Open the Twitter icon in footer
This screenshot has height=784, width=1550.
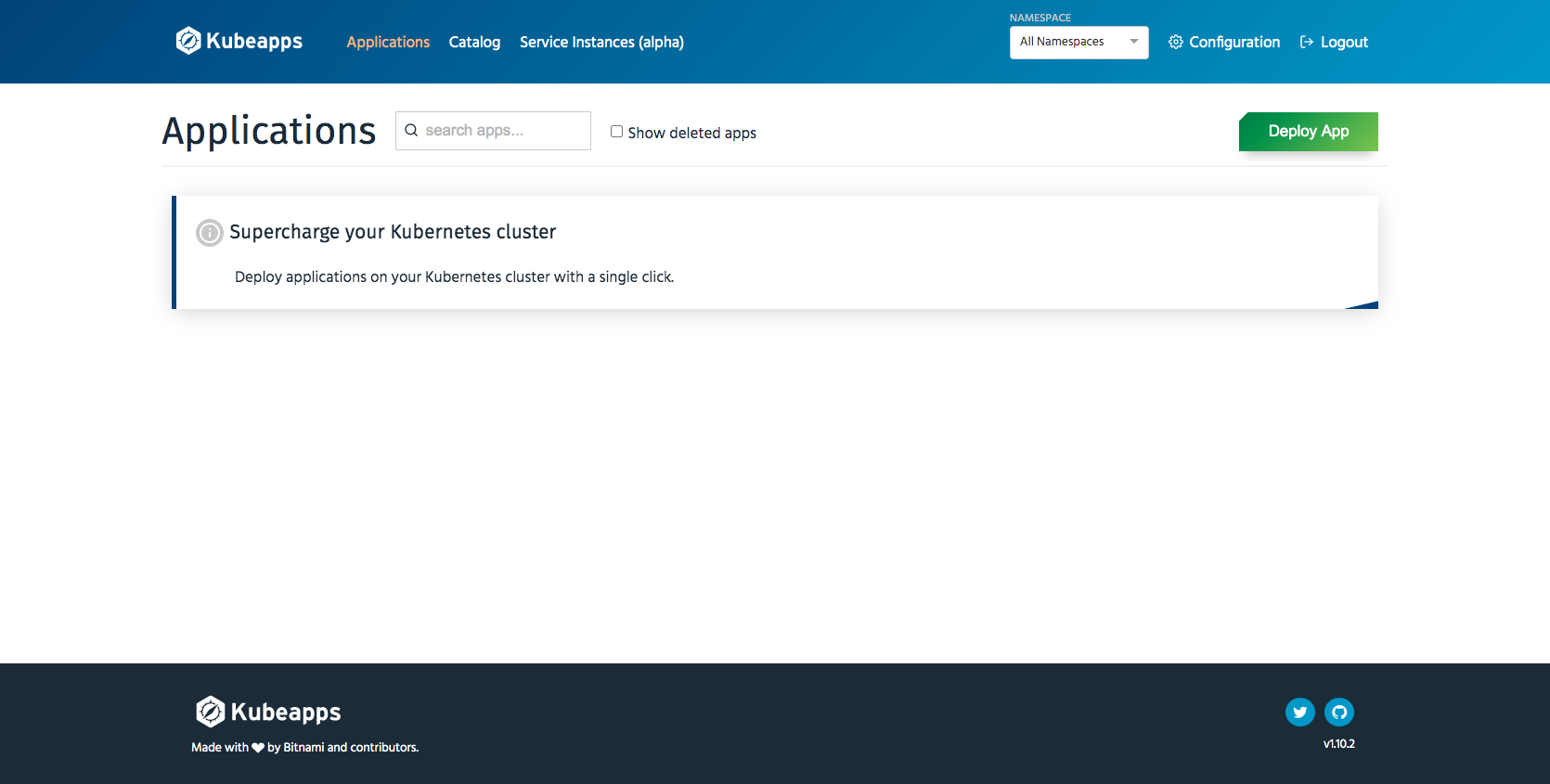1300,712
